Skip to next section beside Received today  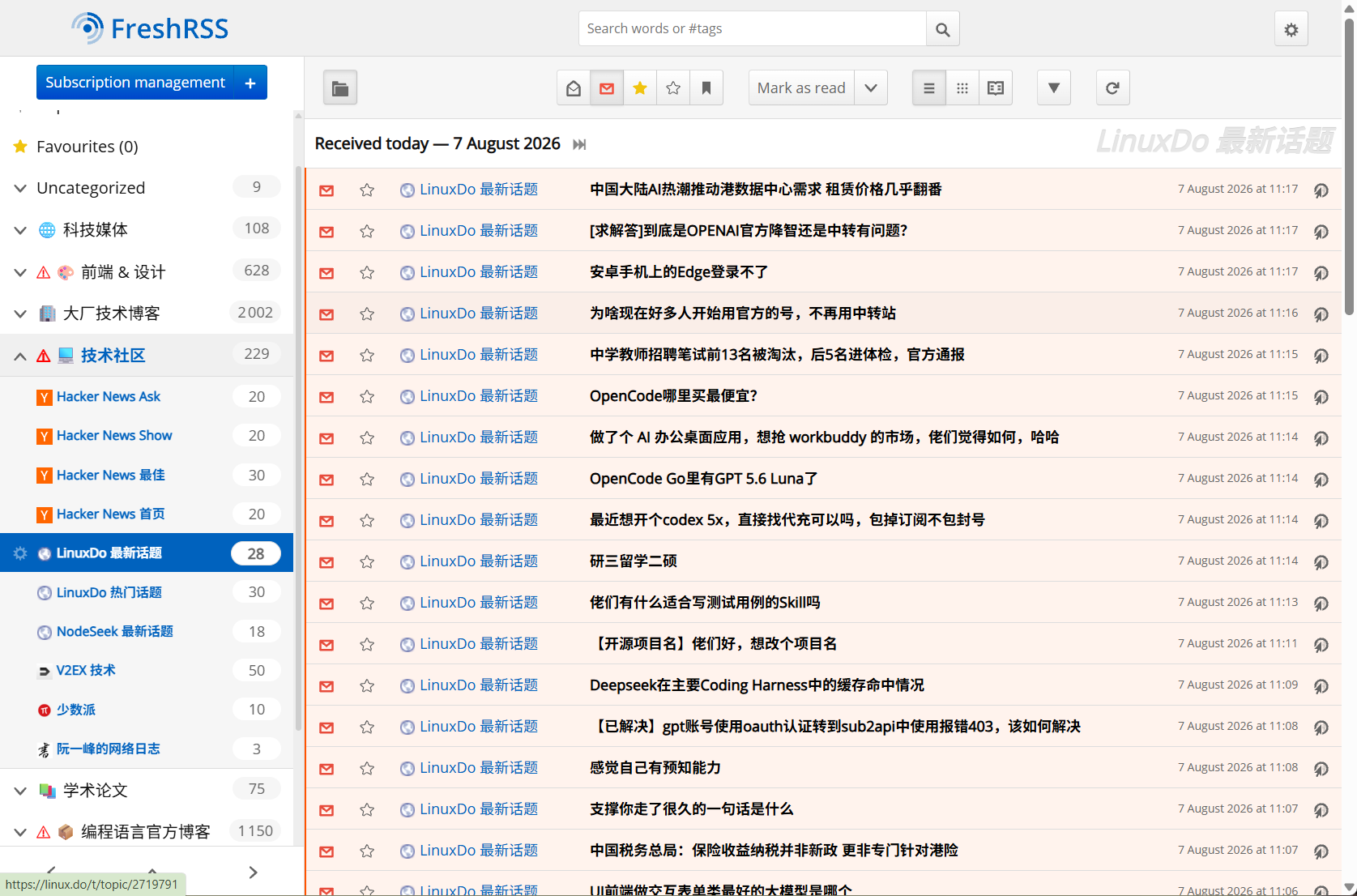coord(579,144)
